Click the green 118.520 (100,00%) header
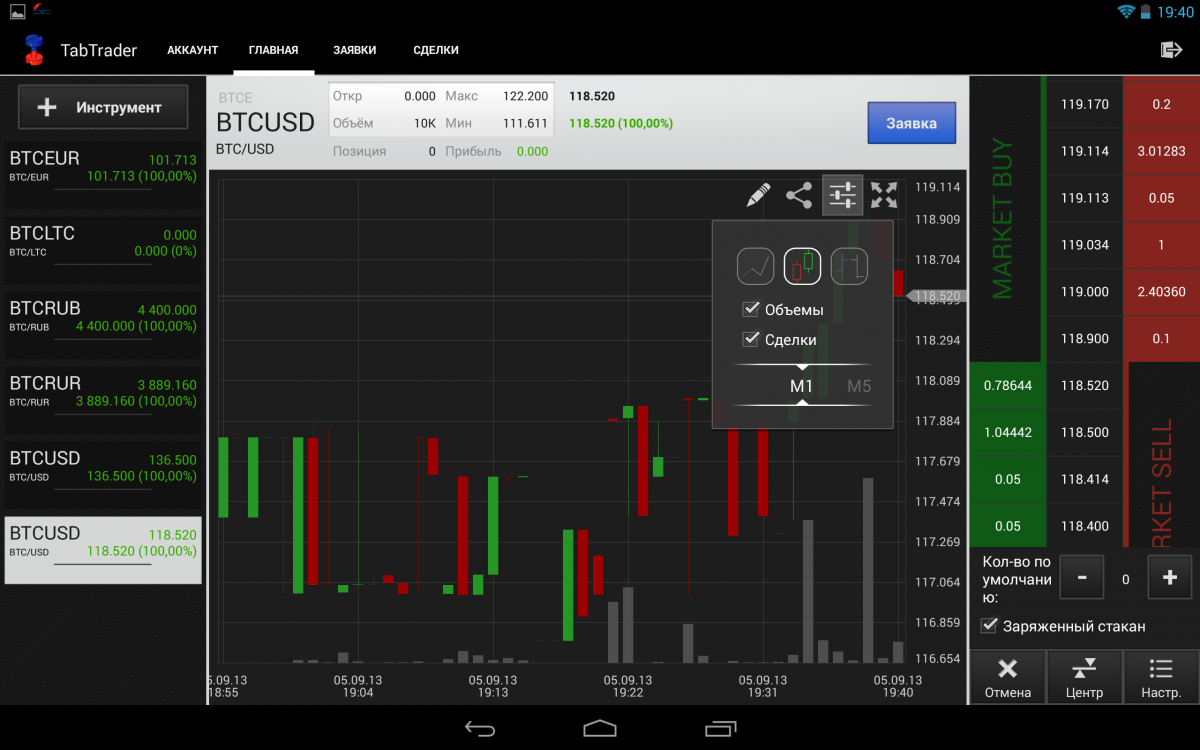The height and width of the screenshot is (750, 1200). click(621, 123)
